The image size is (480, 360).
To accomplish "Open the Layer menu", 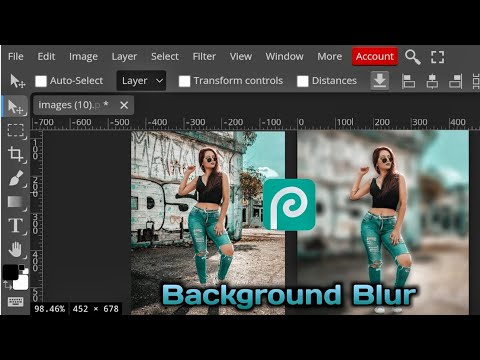I will pos(124,57).
